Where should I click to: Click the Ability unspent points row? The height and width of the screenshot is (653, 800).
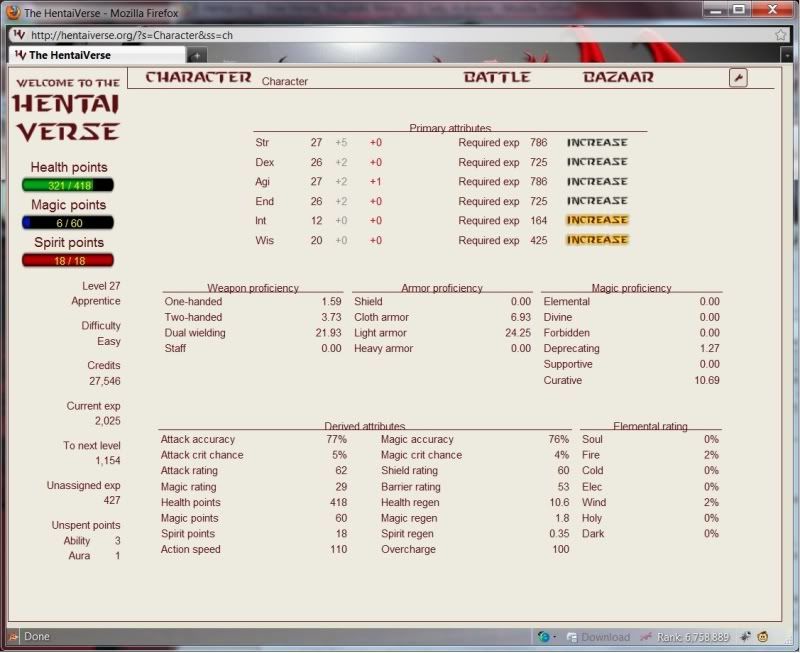pos(92,541)
